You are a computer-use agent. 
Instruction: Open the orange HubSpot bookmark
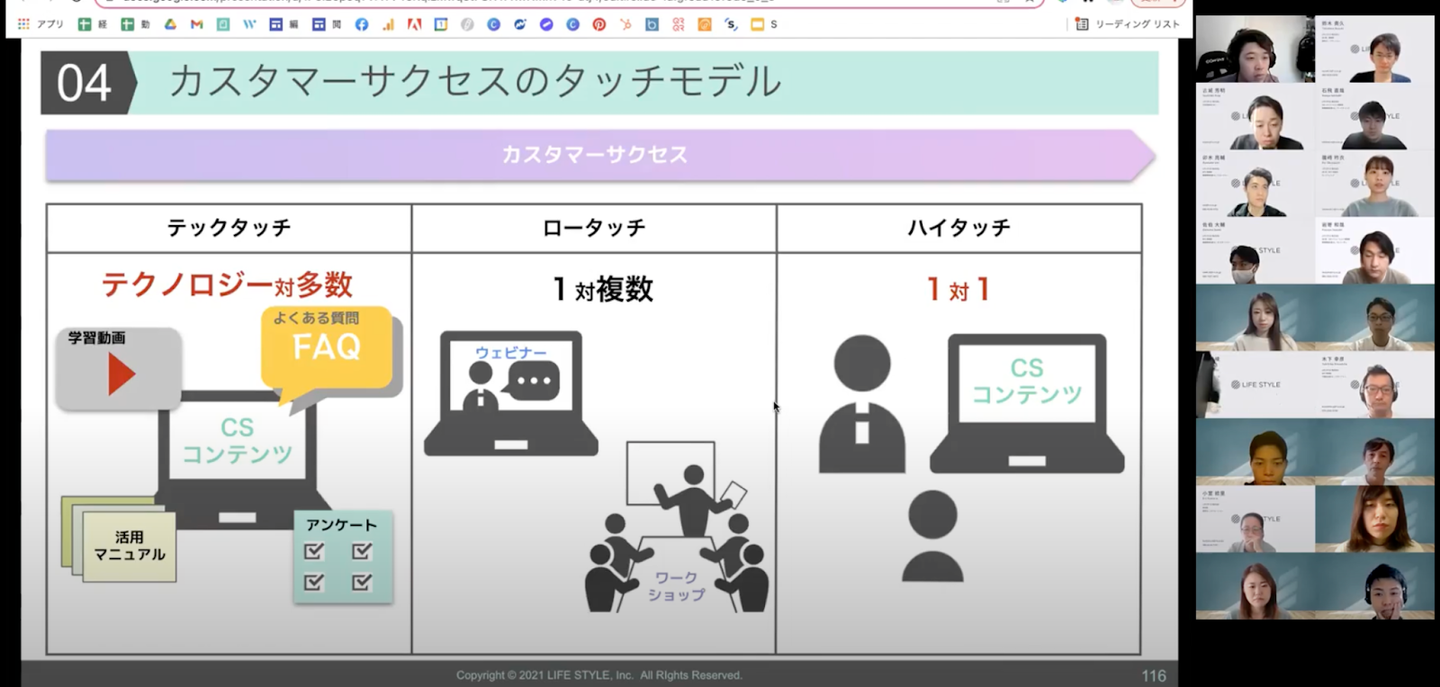tap(625, 24)
